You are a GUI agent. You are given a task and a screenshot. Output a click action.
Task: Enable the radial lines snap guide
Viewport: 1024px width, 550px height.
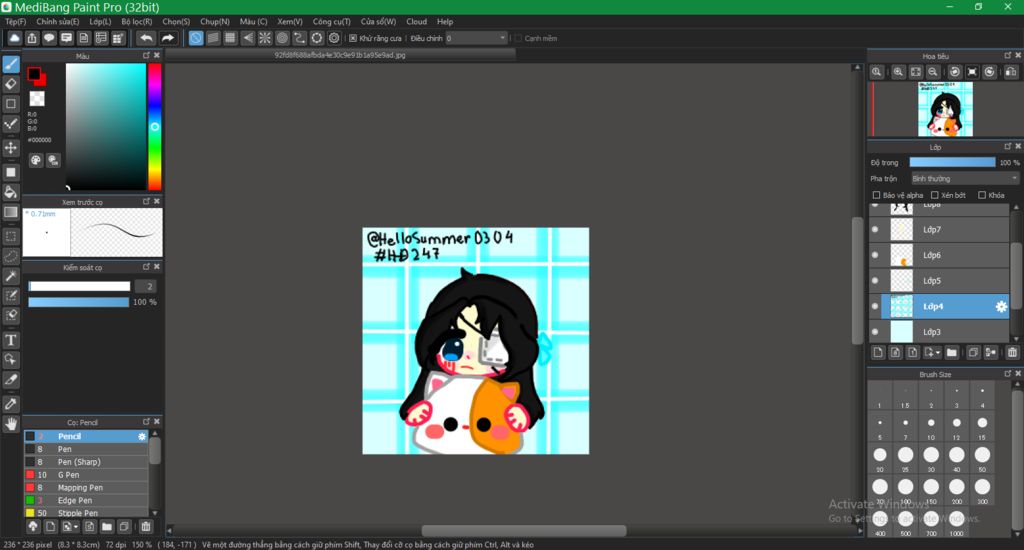coord(264,39)
